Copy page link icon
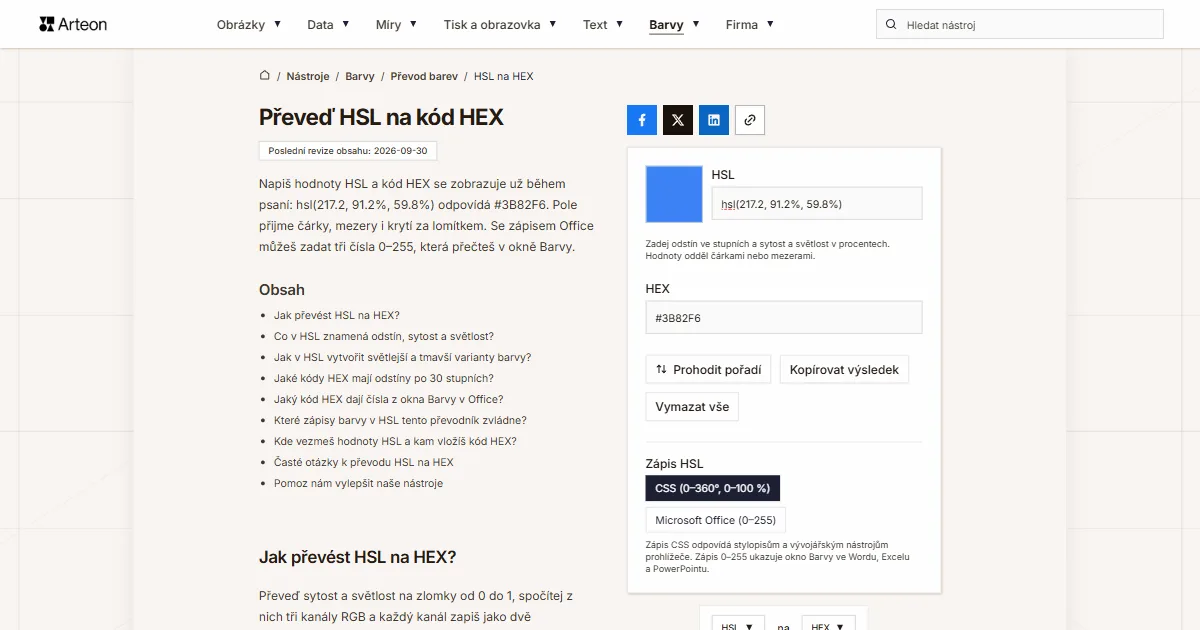This screenshot has height=630, width=1200. point(750,120)
